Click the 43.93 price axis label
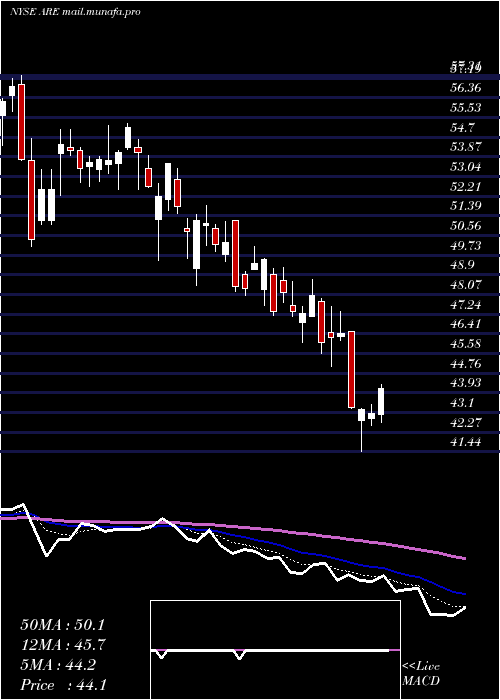Image resolution: width=500 pixels, height=700 pixels. [466, 383]
